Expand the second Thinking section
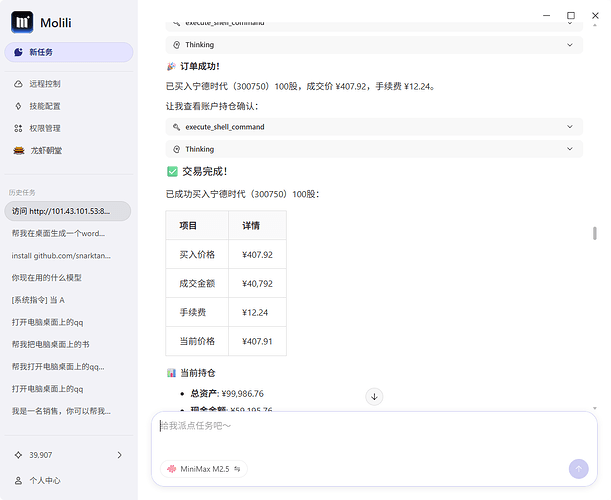The image size is (611, 500). click(374, 149)
